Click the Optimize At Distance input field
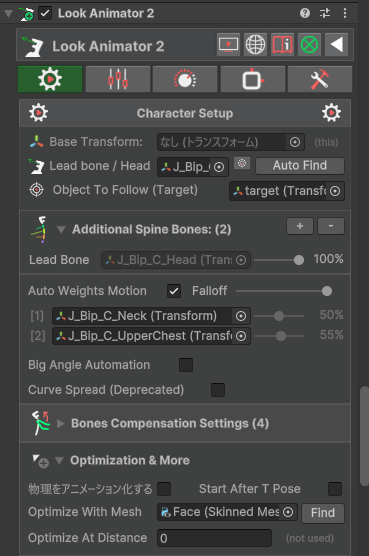Screen dimensions: 369x556 tap(214, 538)
